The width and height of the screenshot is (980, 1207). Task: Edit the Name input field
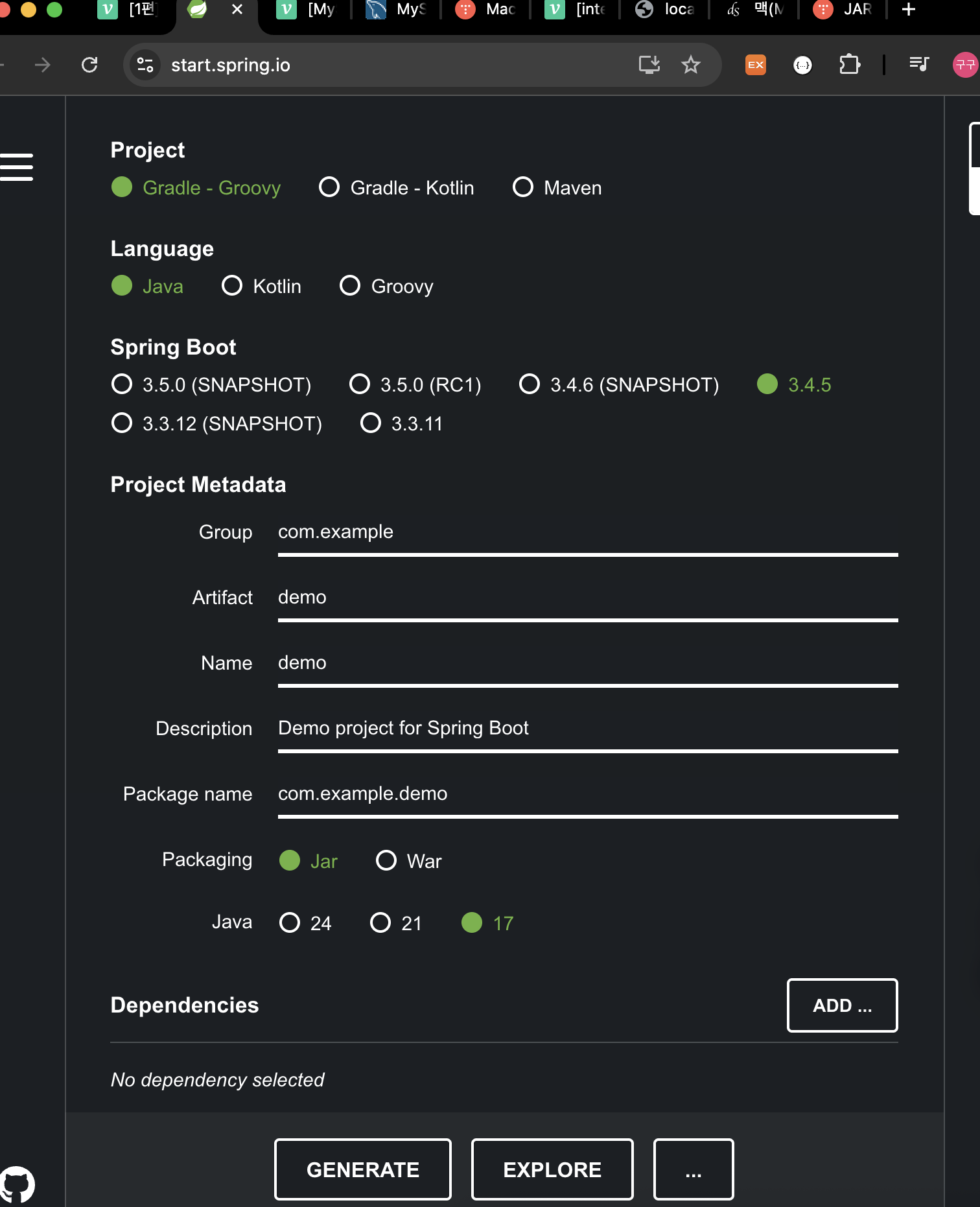click(x=588, y=664)
